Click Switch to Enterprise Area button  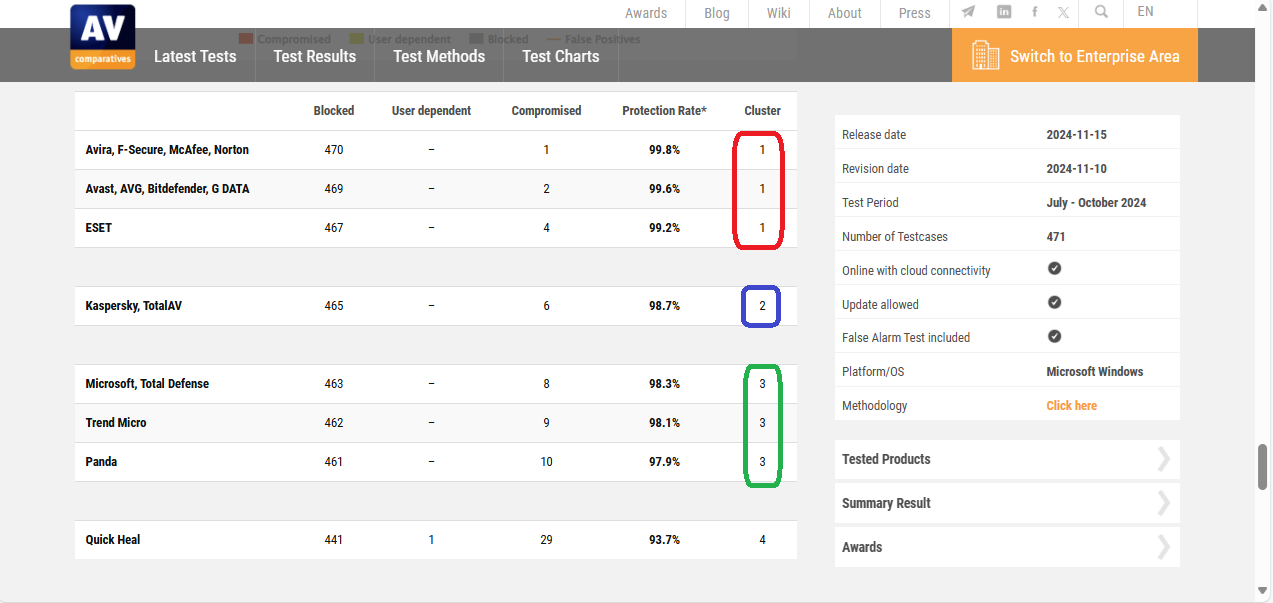(1075, 56)
